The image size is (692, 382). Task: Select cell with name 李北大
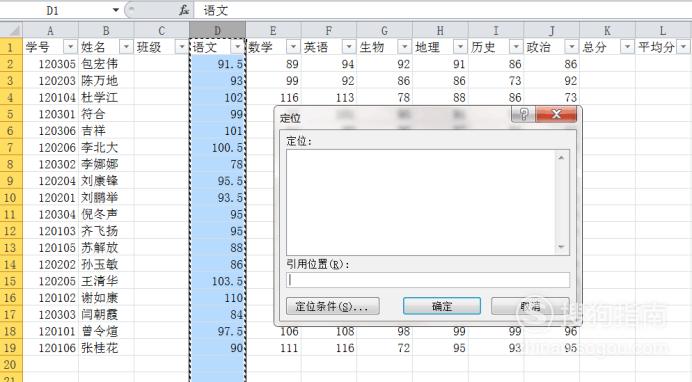click(106, 147)
